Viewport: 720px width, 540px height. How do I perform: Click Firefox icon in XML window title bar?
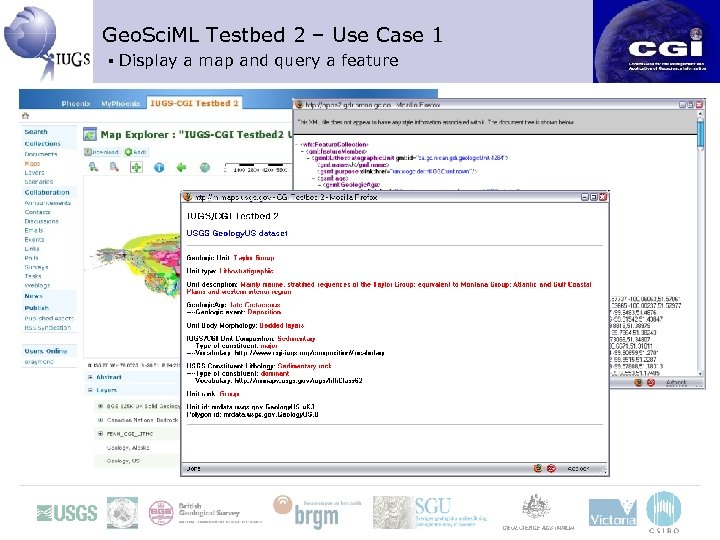point(299,105)
